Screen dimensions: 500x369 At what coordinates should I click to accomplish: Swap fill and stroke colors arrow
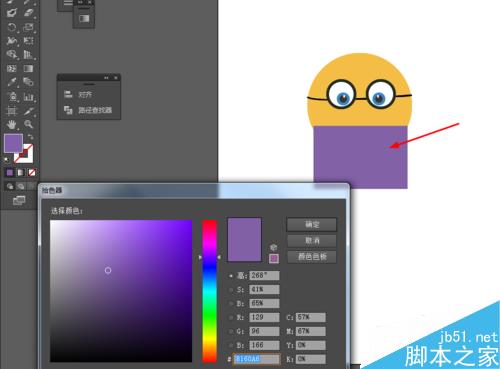tap(30, 137)
